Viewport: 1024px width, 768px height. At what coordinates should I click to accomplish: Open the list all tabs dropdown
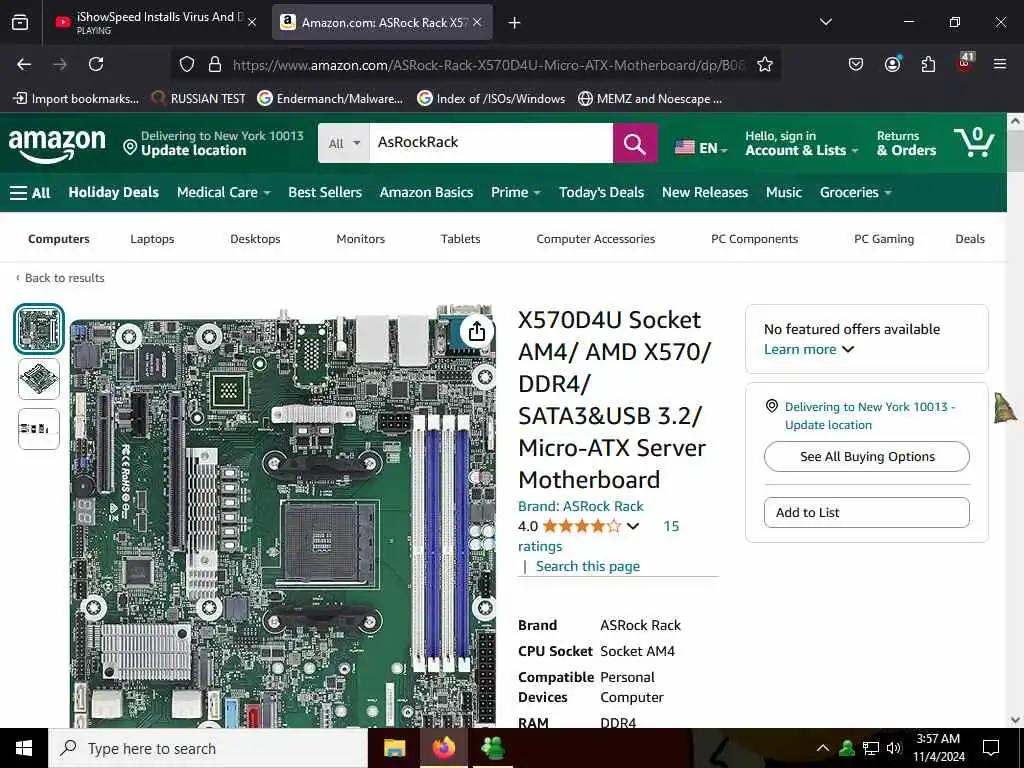click(825, 22)
